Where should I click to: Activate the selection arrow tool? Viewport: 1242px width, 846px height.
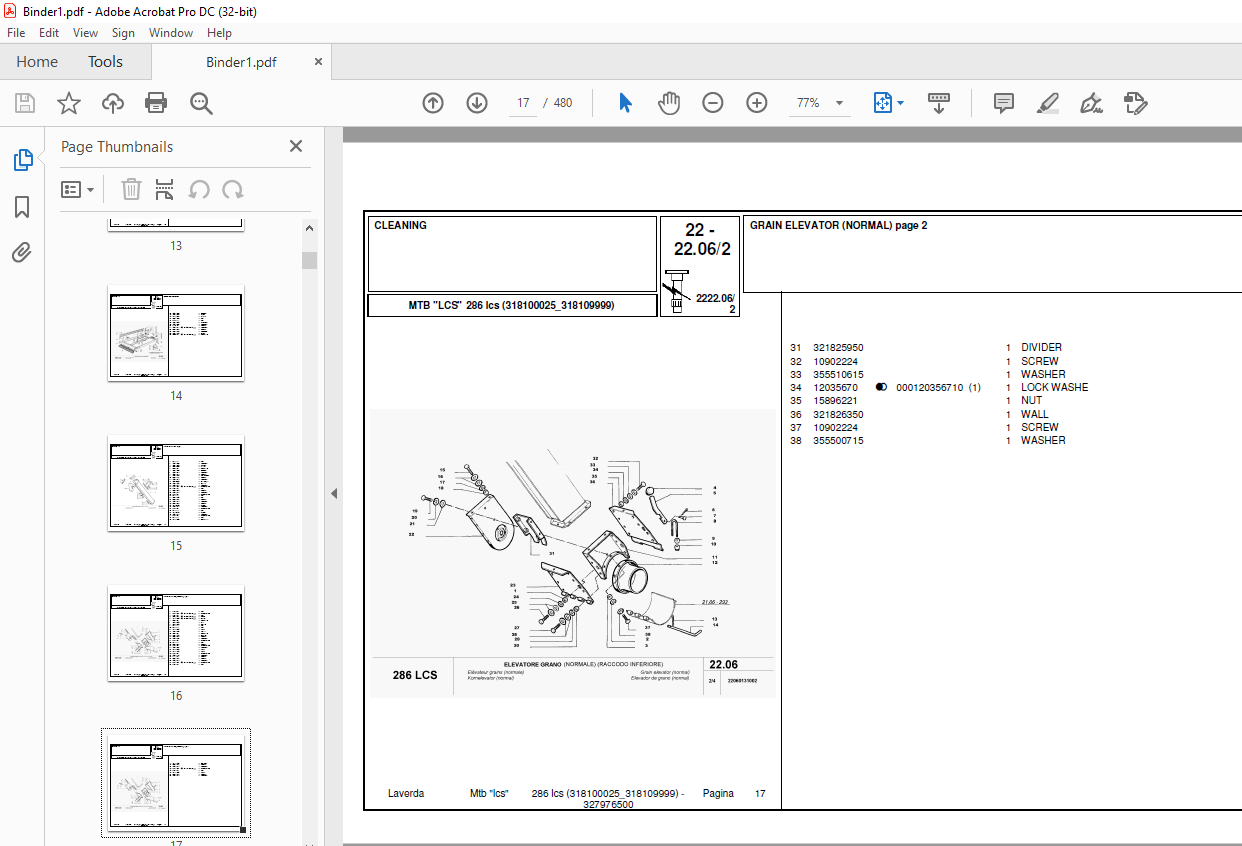click(626, 103)
